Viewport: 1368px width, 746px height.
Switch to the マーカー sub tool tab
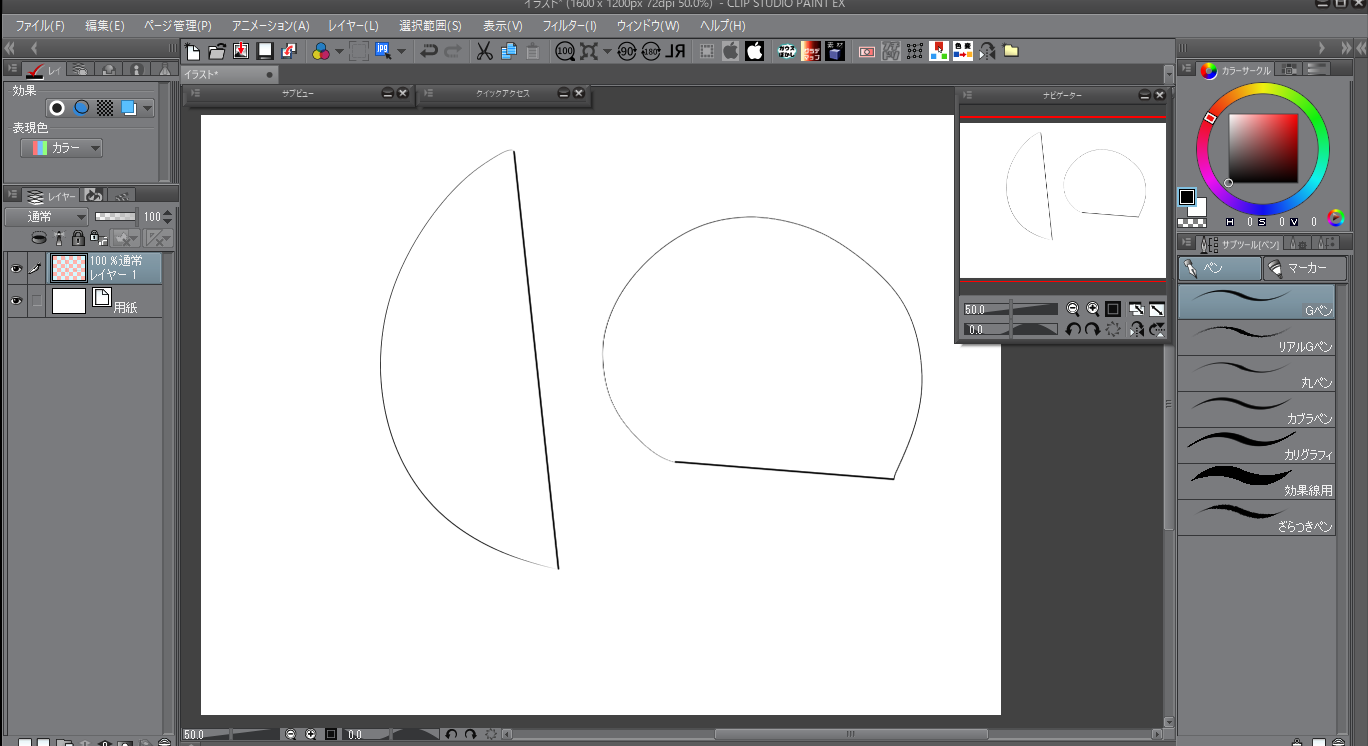click(1304, 269)
